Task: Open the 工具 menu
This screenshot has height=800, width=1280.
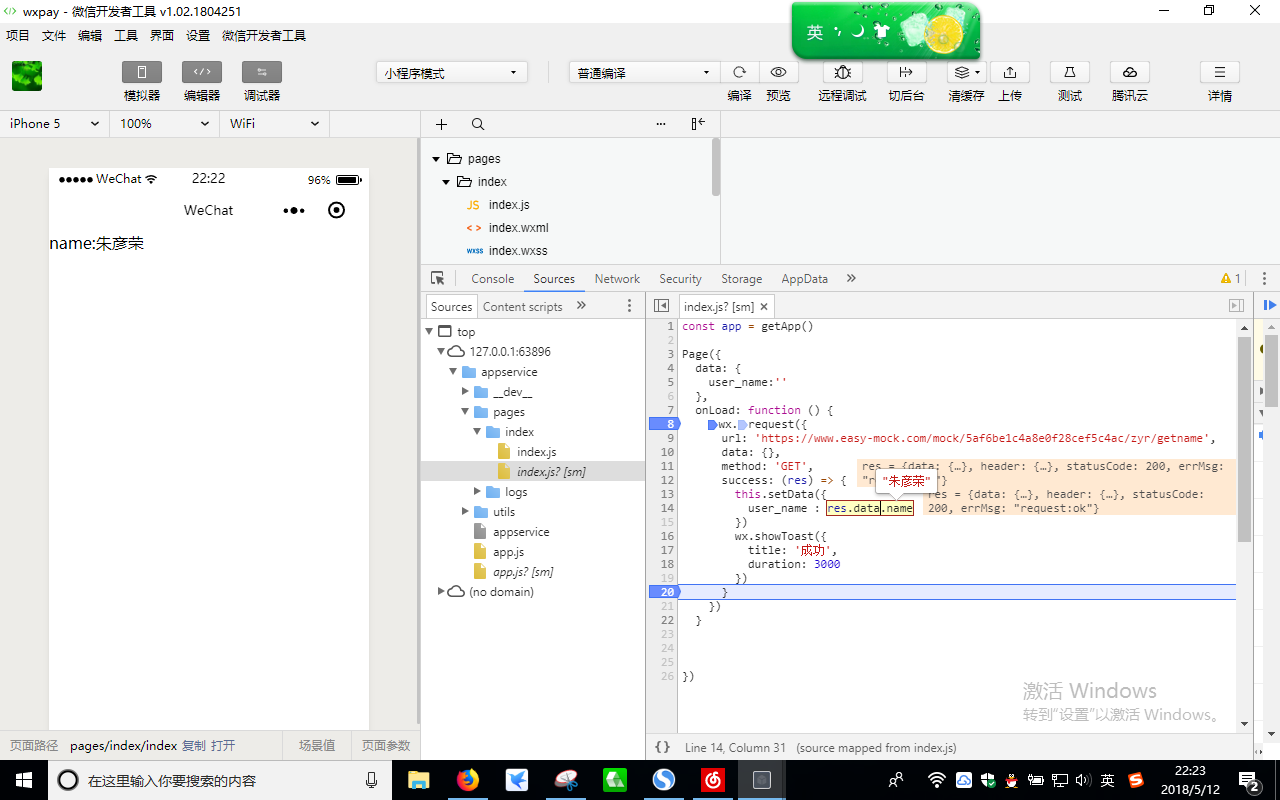Action: point(126,35)
